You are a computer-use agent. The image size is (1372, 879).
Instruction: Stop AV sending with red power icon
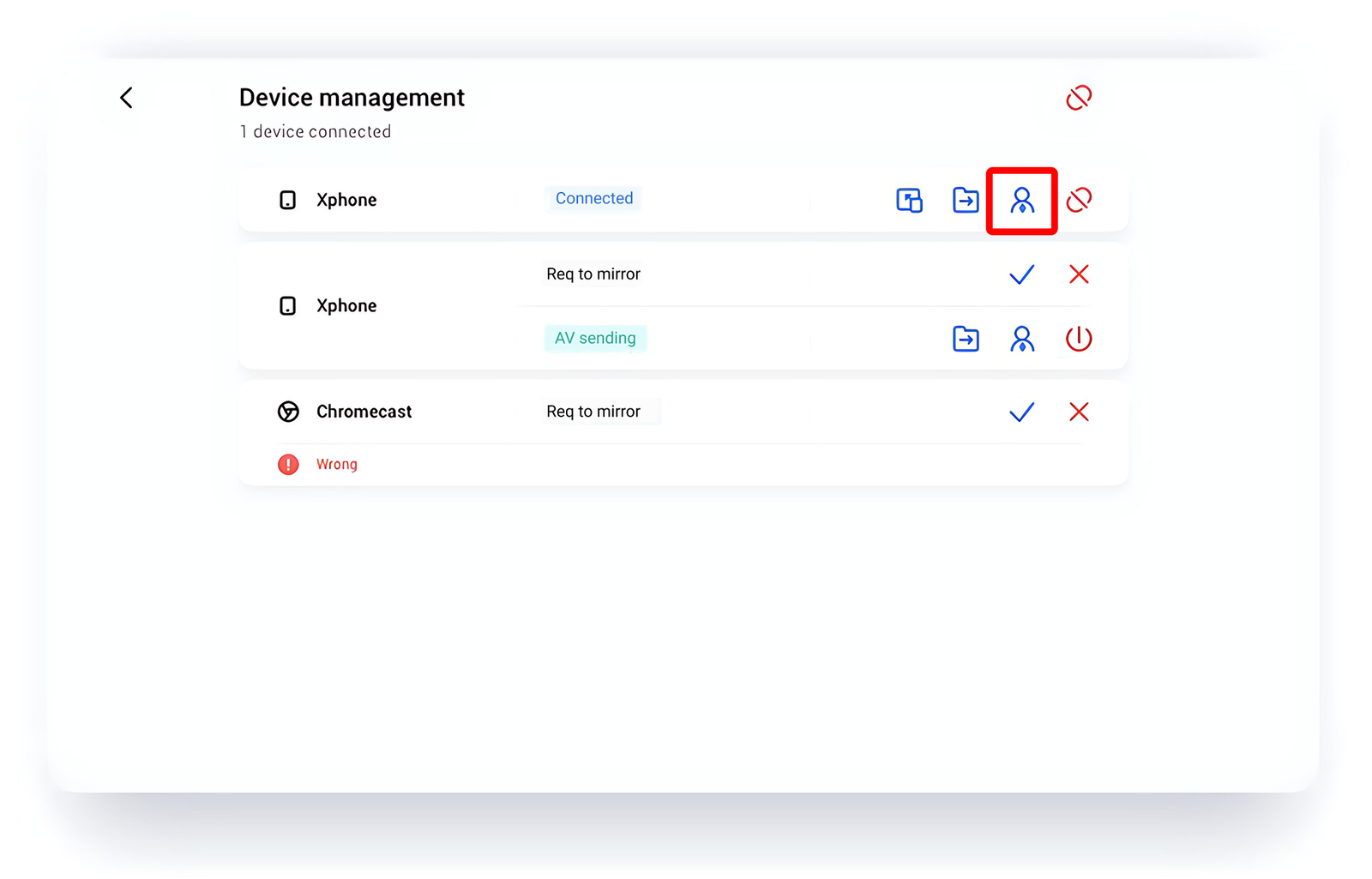1078,339
